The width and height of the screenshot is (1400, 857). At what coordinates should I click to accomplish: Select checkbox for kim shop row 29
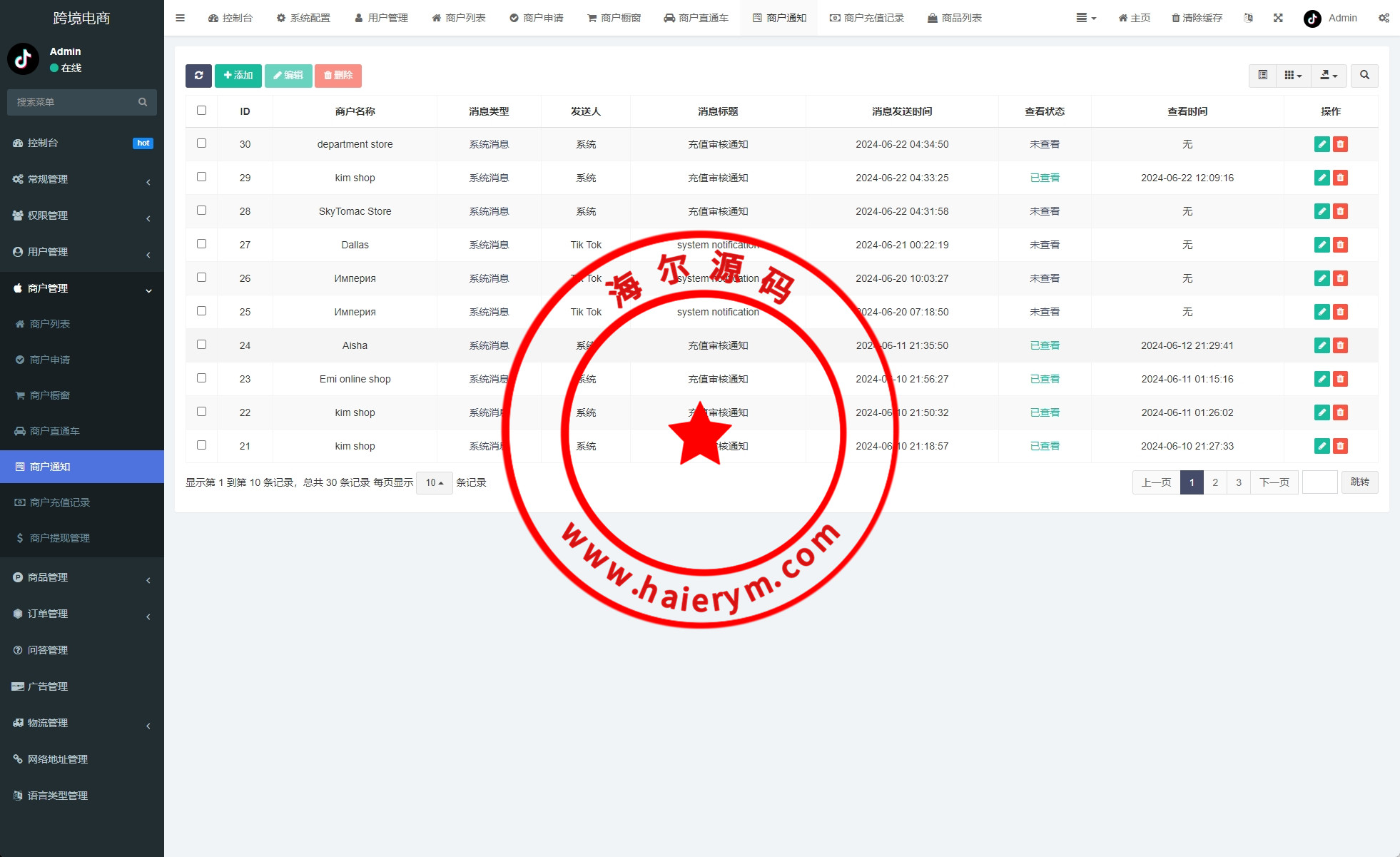(x=201, y=177)
